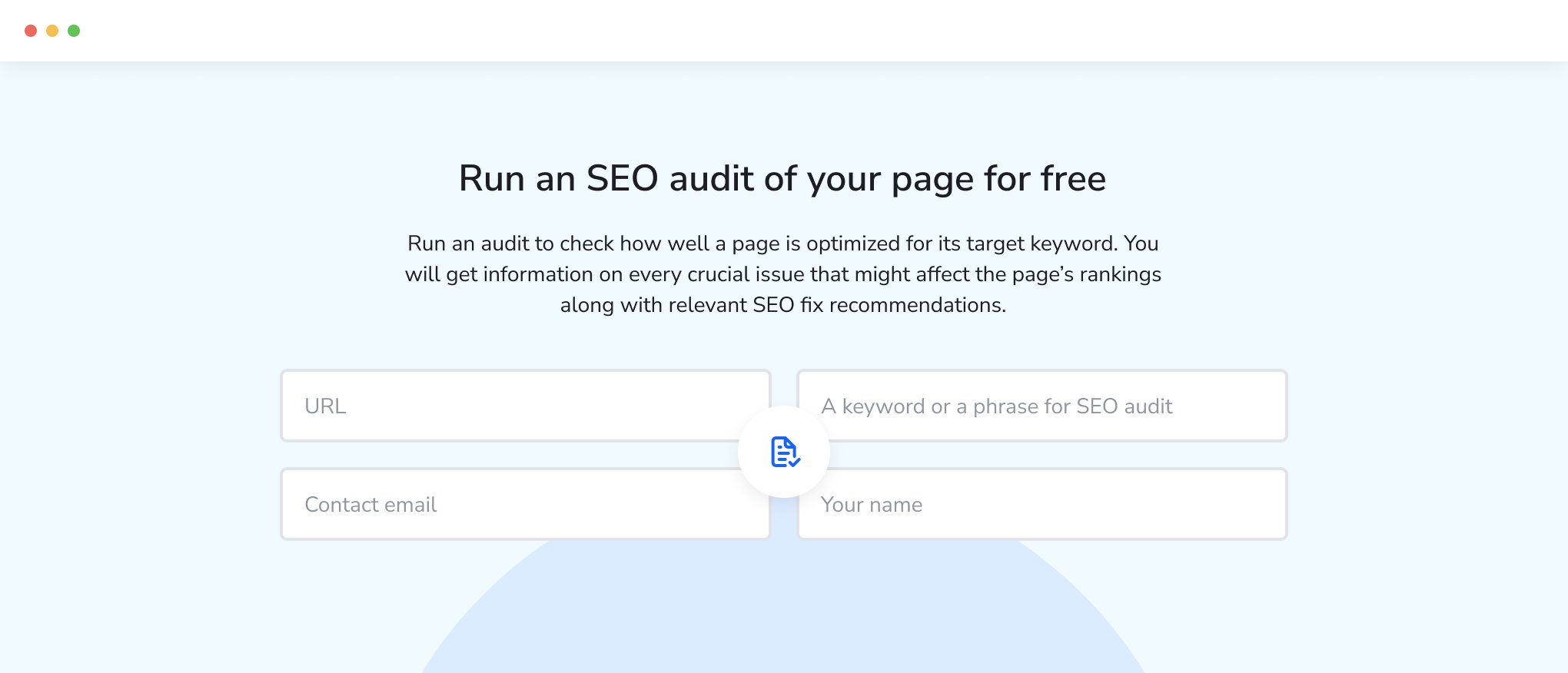
Task: Click 'URL' placeholder text in first field
Action: (x=325, y=406)
